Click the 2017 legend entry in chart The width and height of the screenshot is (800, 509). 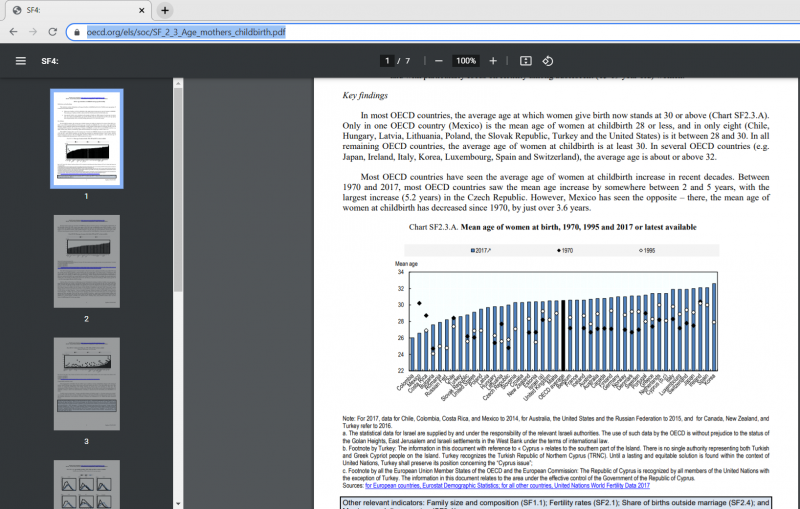coord(481,250)
